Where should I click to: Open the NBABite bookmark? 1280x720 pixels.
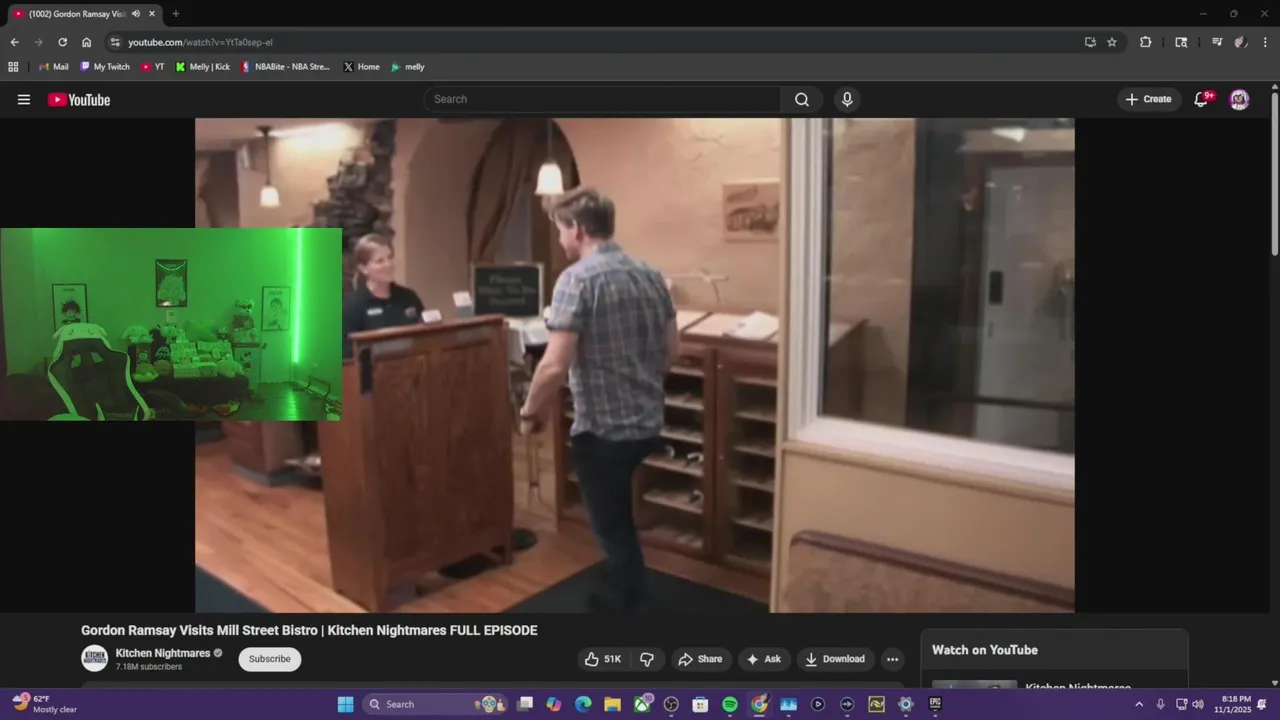tap(285, 67)
